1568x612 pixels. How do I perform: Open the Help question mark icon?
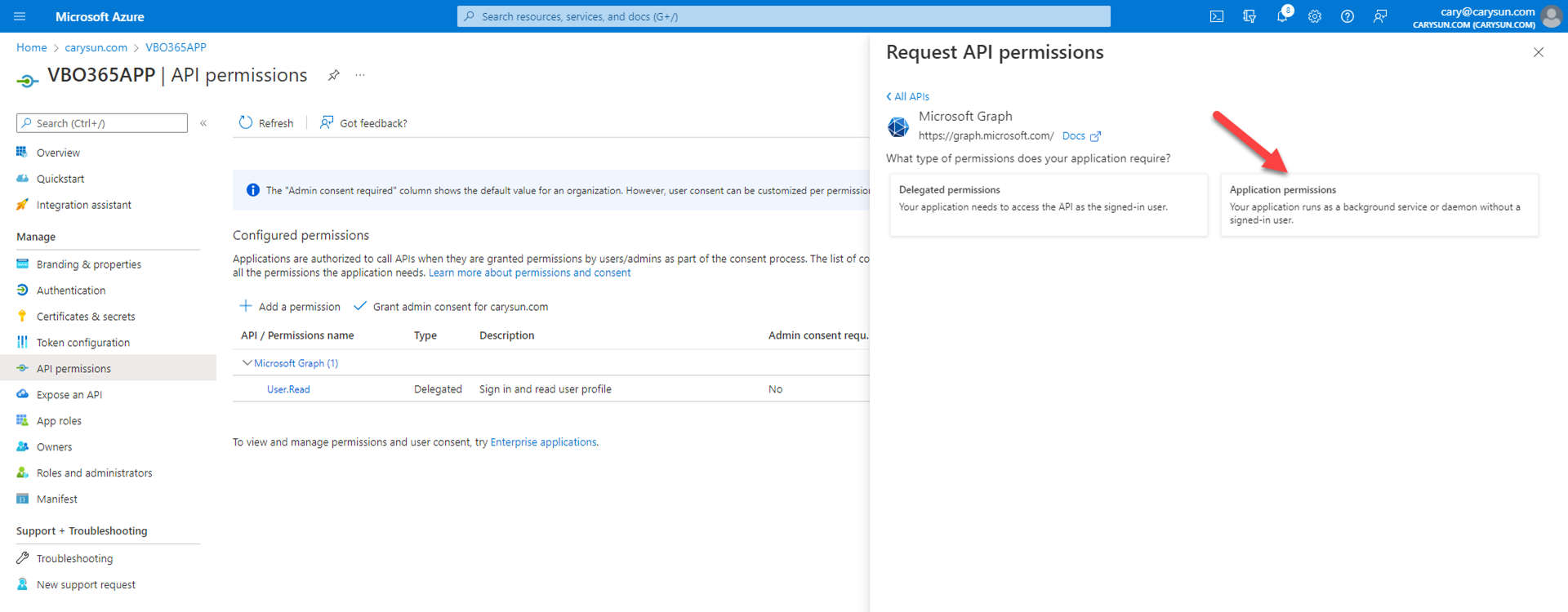pyautogui.click(x=1347, y=16)
